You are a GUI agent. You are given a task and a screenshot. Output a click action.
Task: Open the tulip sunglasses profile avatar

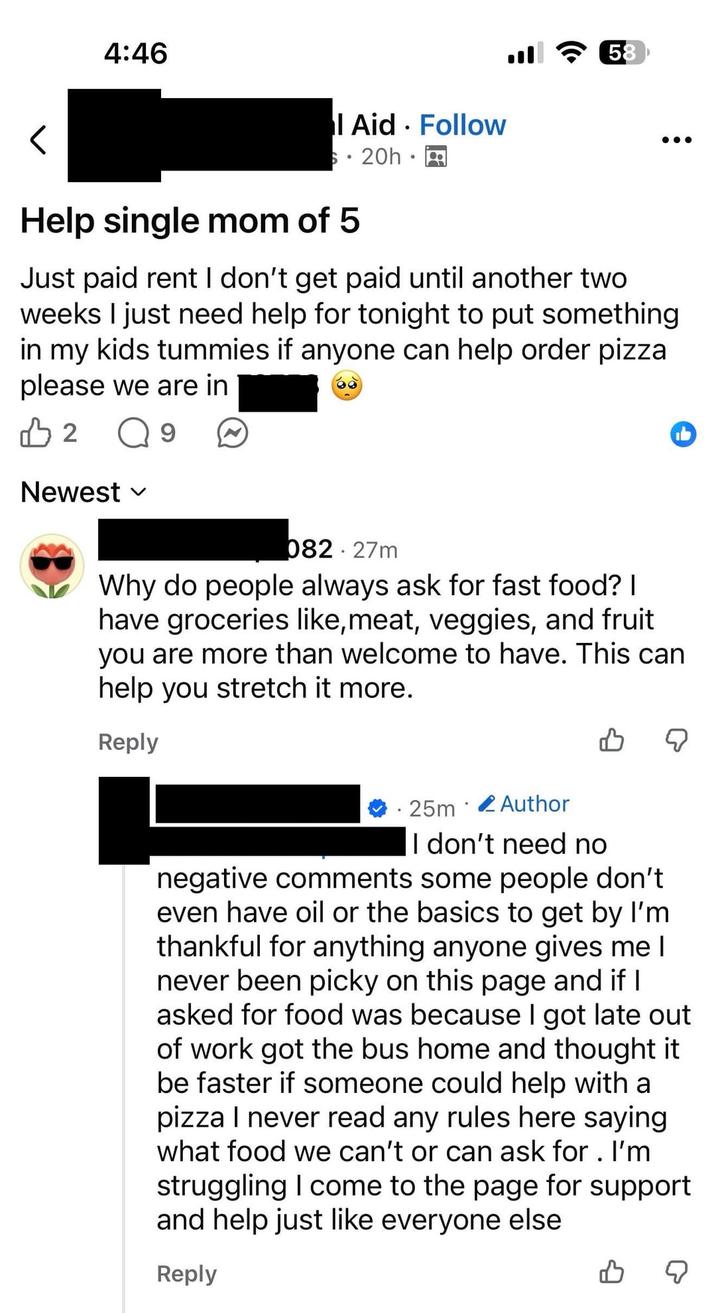click(x=50, y=567)
